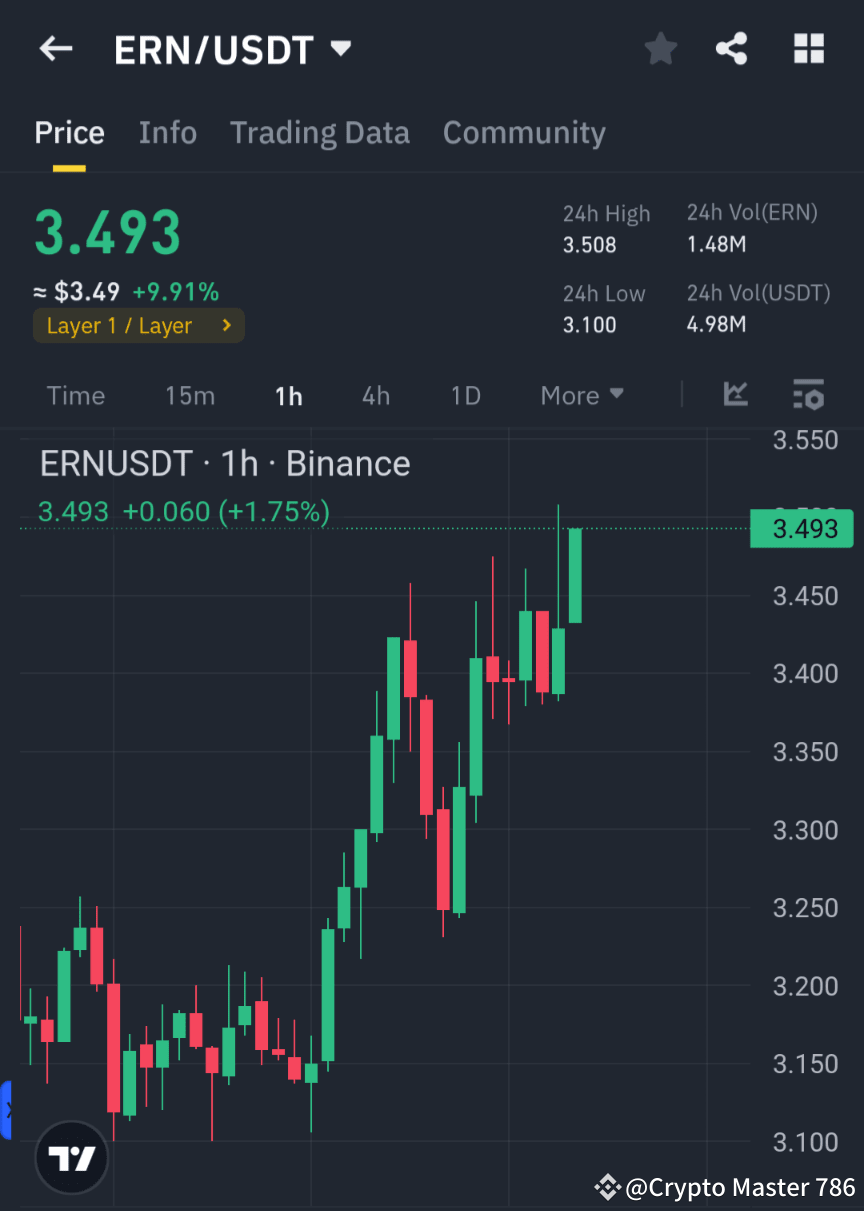Share the ERN/USDT pair via share icon
This screenshot has height=1211, width=864.
pyautogui.click(x=731, y=48)
